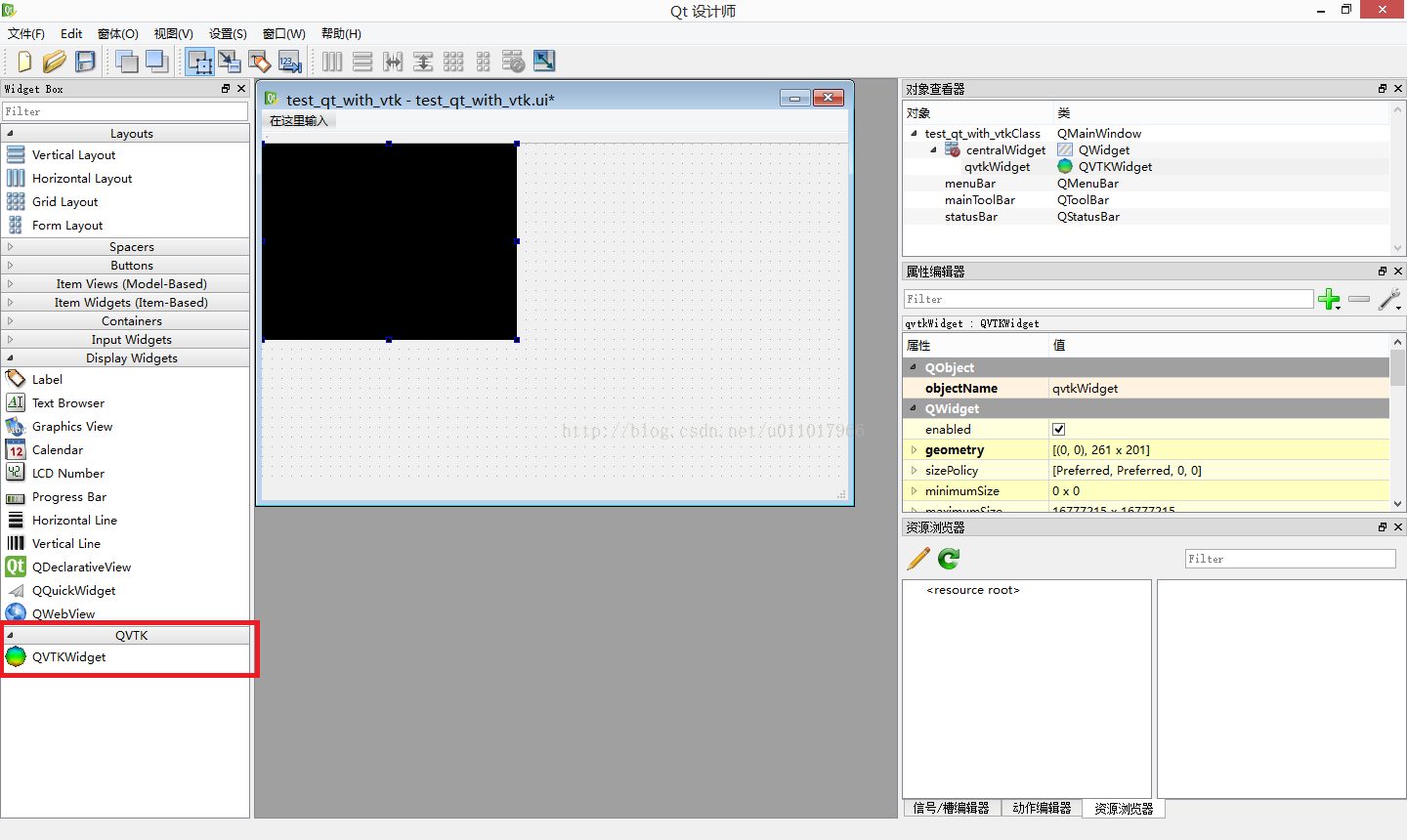
Task: Collapse the Layouts category
Action: point(11,134)
